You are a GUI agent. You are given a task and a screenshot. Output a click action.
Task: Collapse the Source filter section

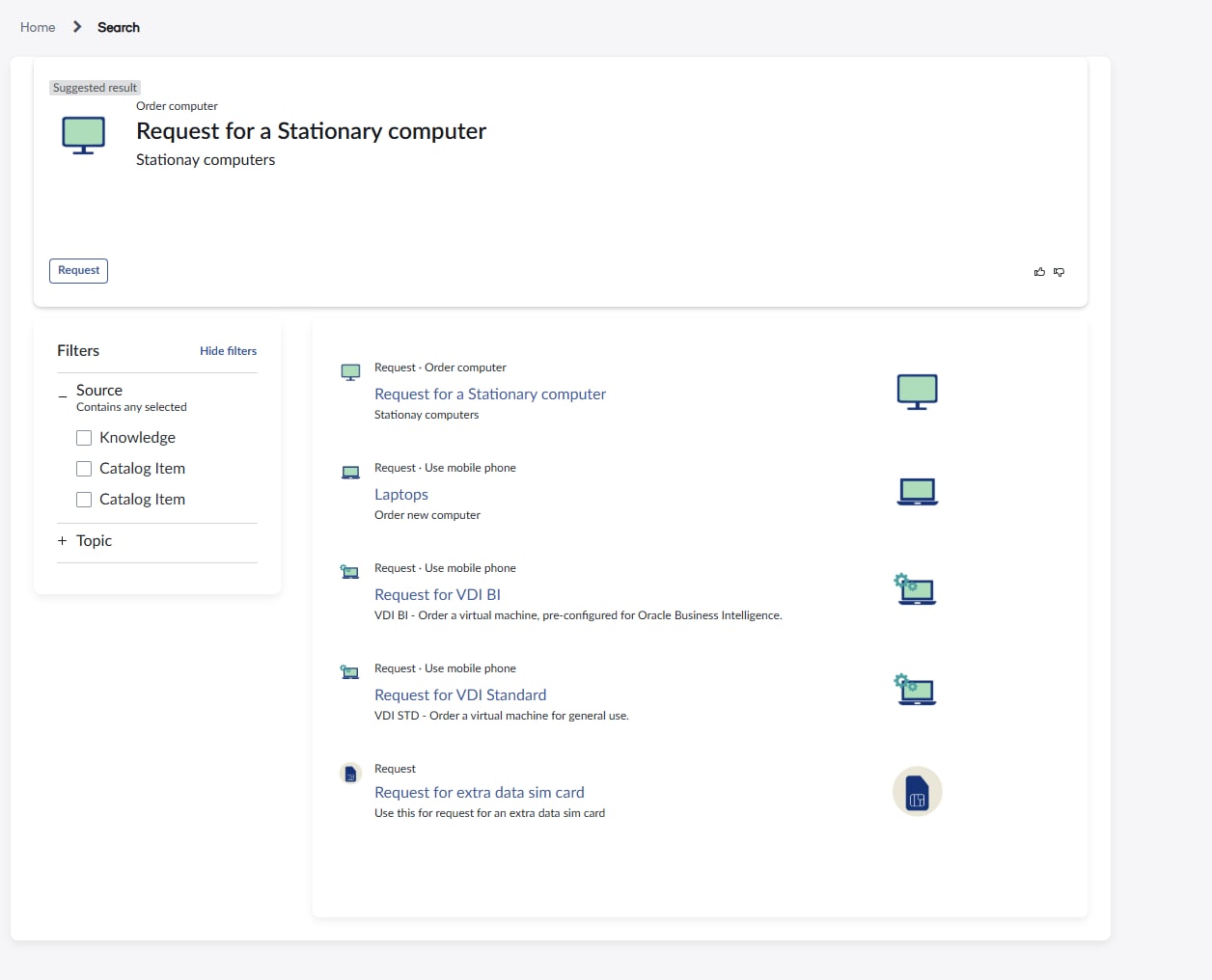(x=63, y=392)
